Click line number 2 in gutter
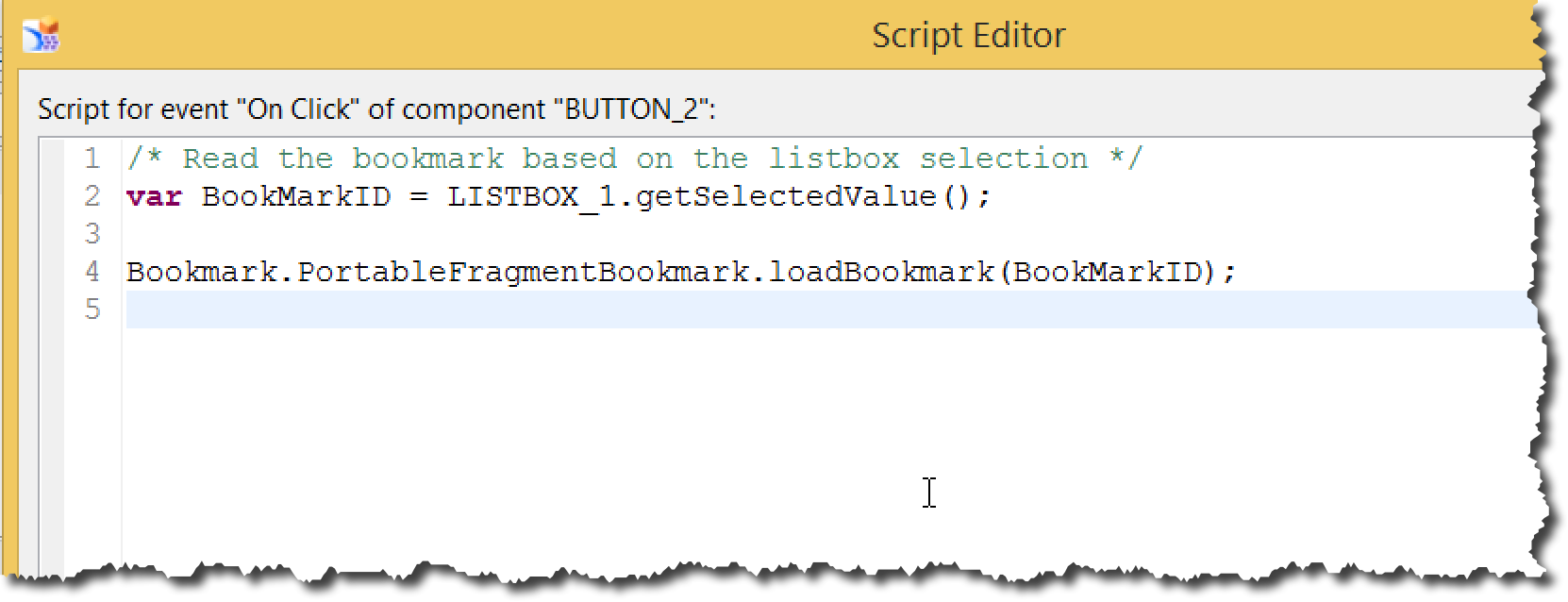The height and width of the screenshot is (602, 1568). (x=92, y=196)
